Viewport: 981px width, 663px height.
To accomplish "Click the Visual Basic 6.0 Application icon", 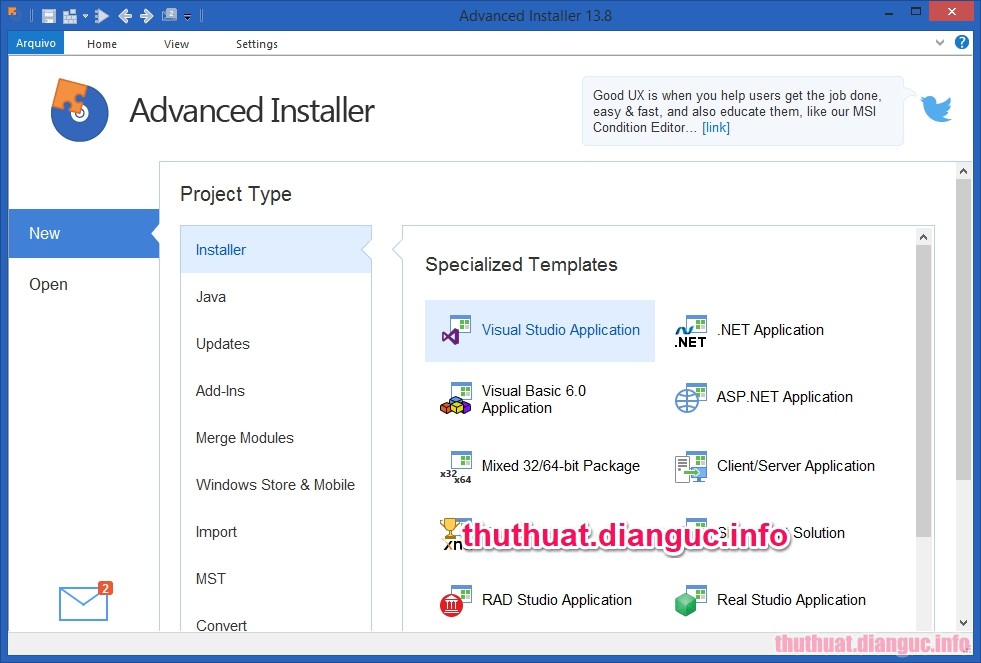I will tap(456, 399).
